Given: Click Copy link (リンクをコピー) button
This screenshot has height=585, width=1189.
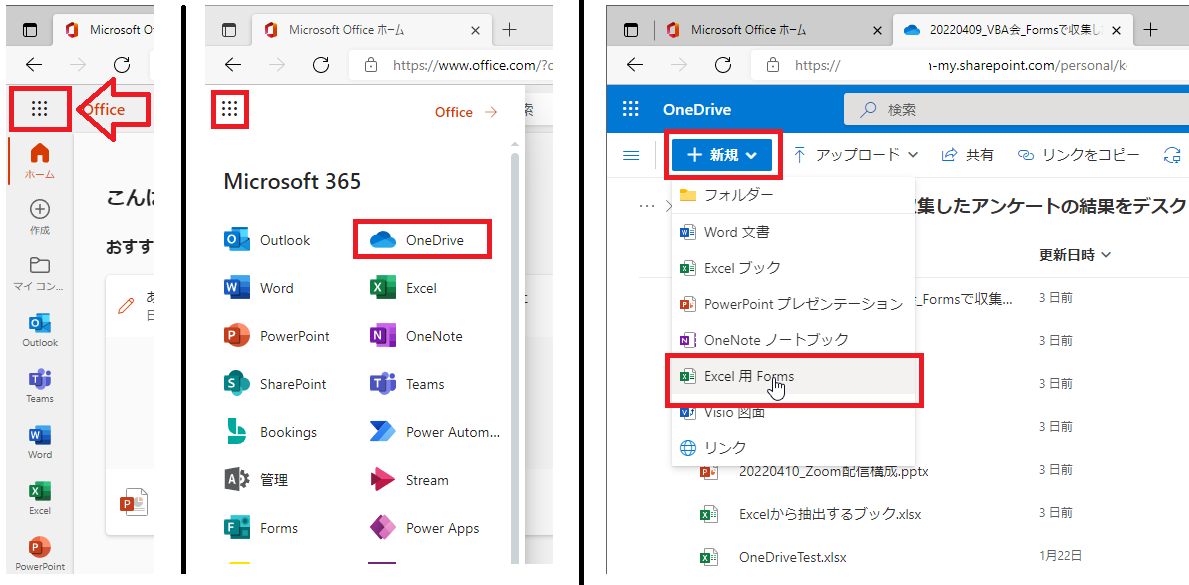Looking at the screenshot, I should point(1078,155).
